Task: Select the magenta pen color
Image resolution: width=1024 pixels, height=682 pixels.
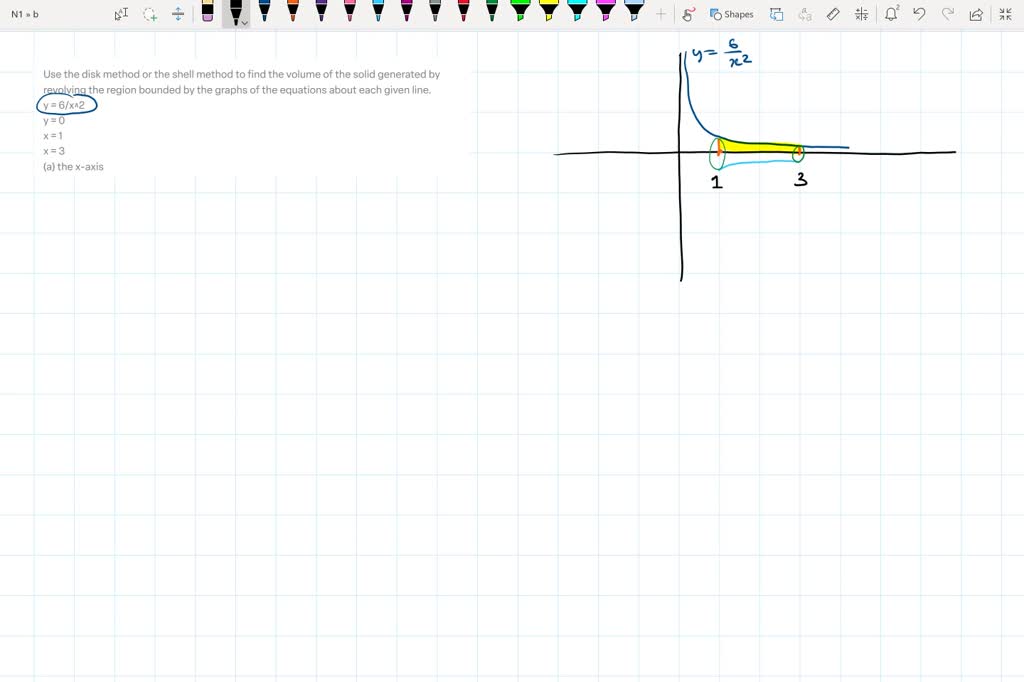Action: pos(406,13)
